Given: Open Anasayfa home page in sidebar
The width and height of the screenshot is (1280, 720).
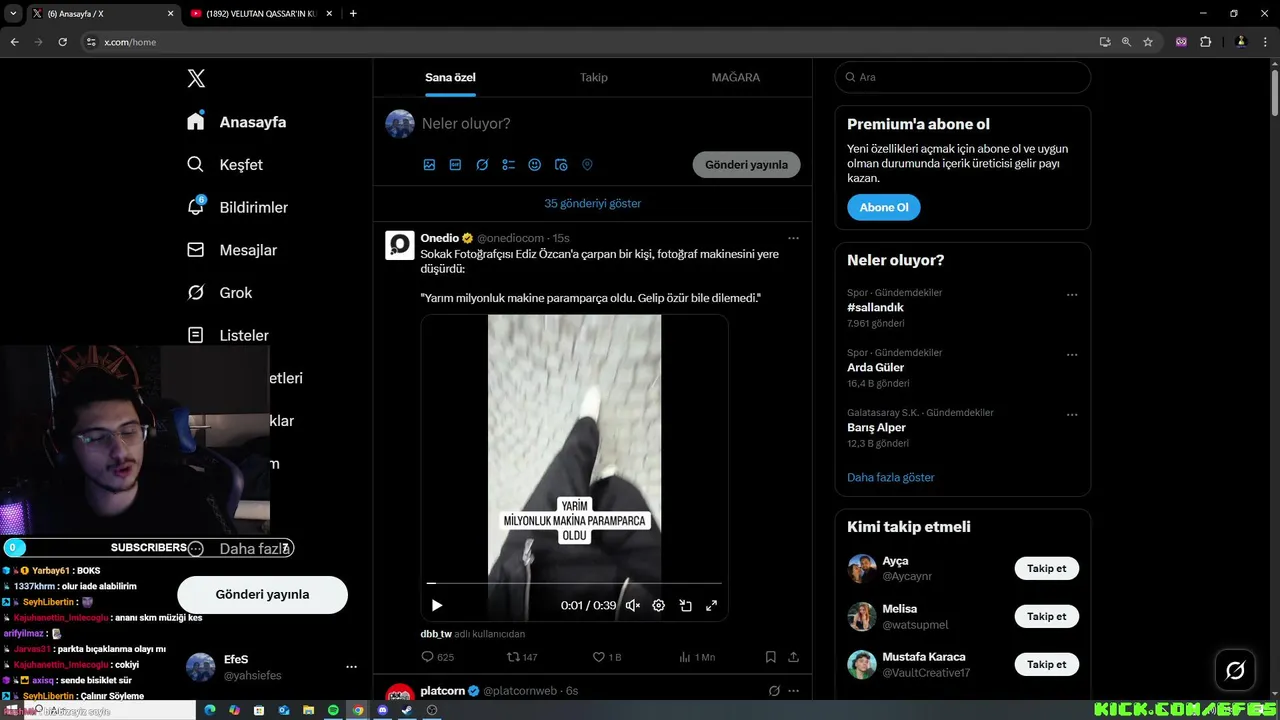Looking at the screenshot, I should [x=237, y=122].
